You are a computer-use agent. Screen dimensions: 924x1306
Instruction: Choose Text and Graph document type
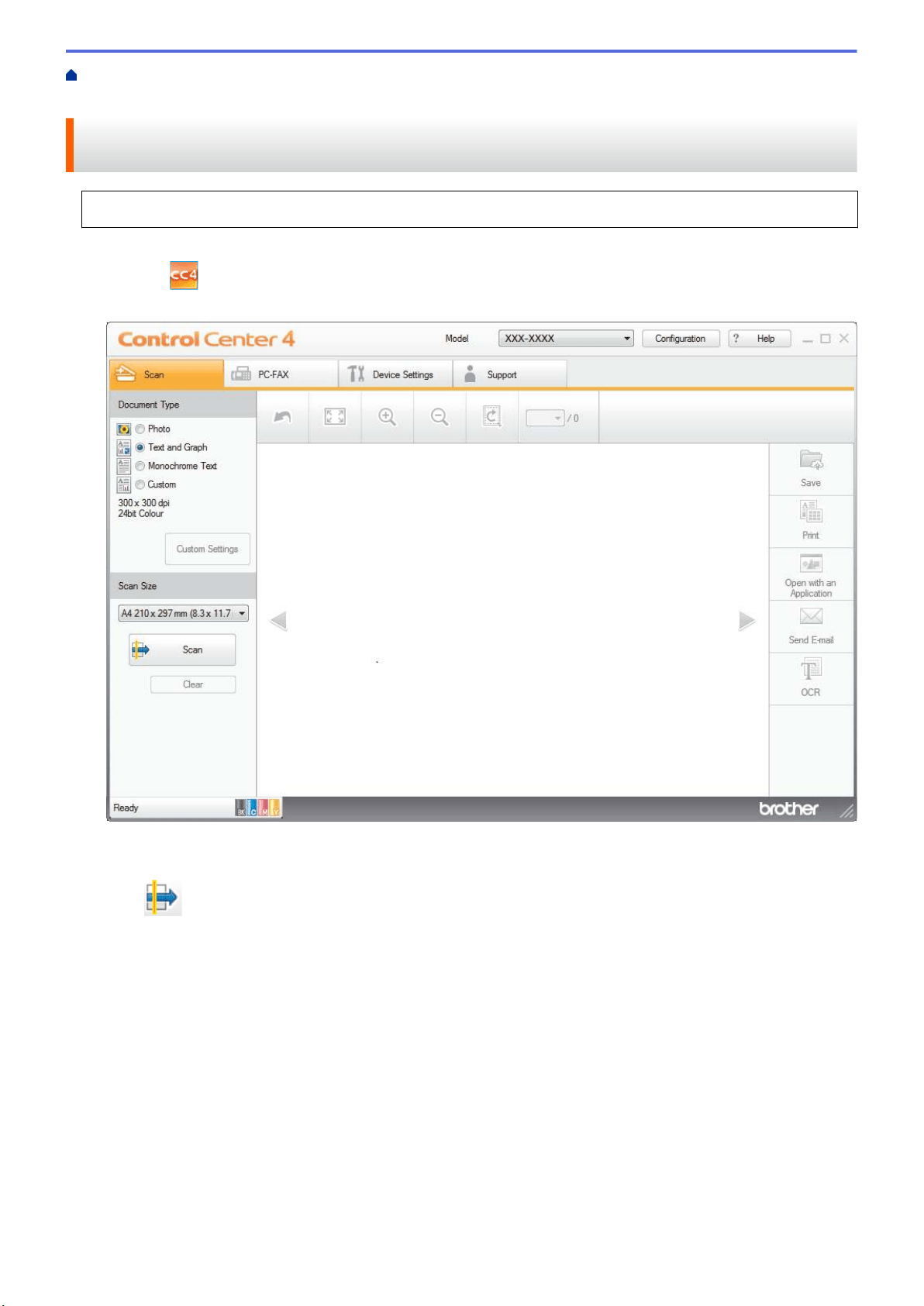pos(140,447)
